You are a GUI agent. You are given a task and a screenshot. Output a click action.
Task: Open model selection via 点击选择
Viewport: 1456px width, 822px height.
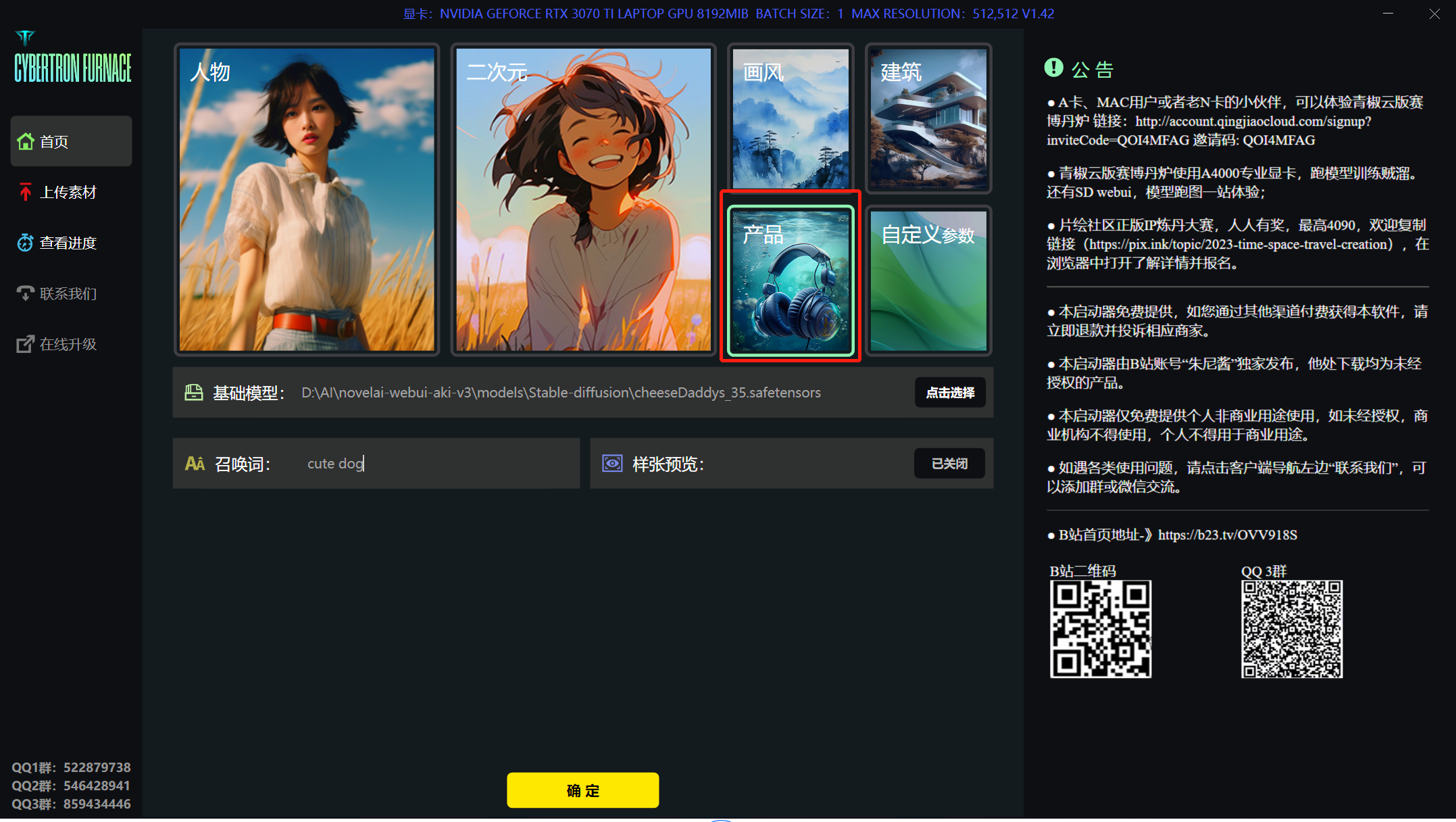pos(950,393)
